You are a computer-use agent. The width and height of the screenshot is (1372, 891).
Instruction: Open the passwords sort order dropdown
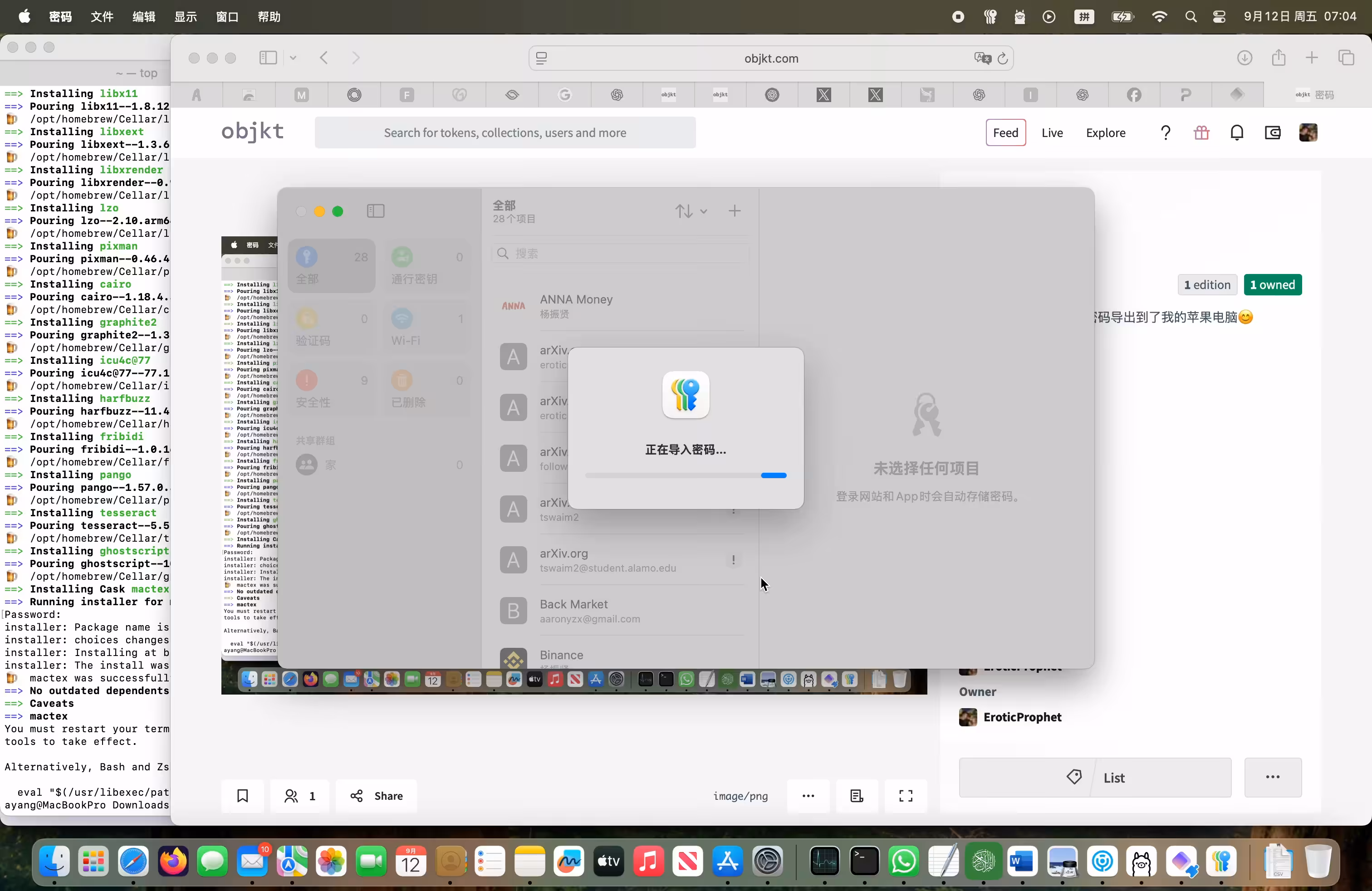pos(691,211)
